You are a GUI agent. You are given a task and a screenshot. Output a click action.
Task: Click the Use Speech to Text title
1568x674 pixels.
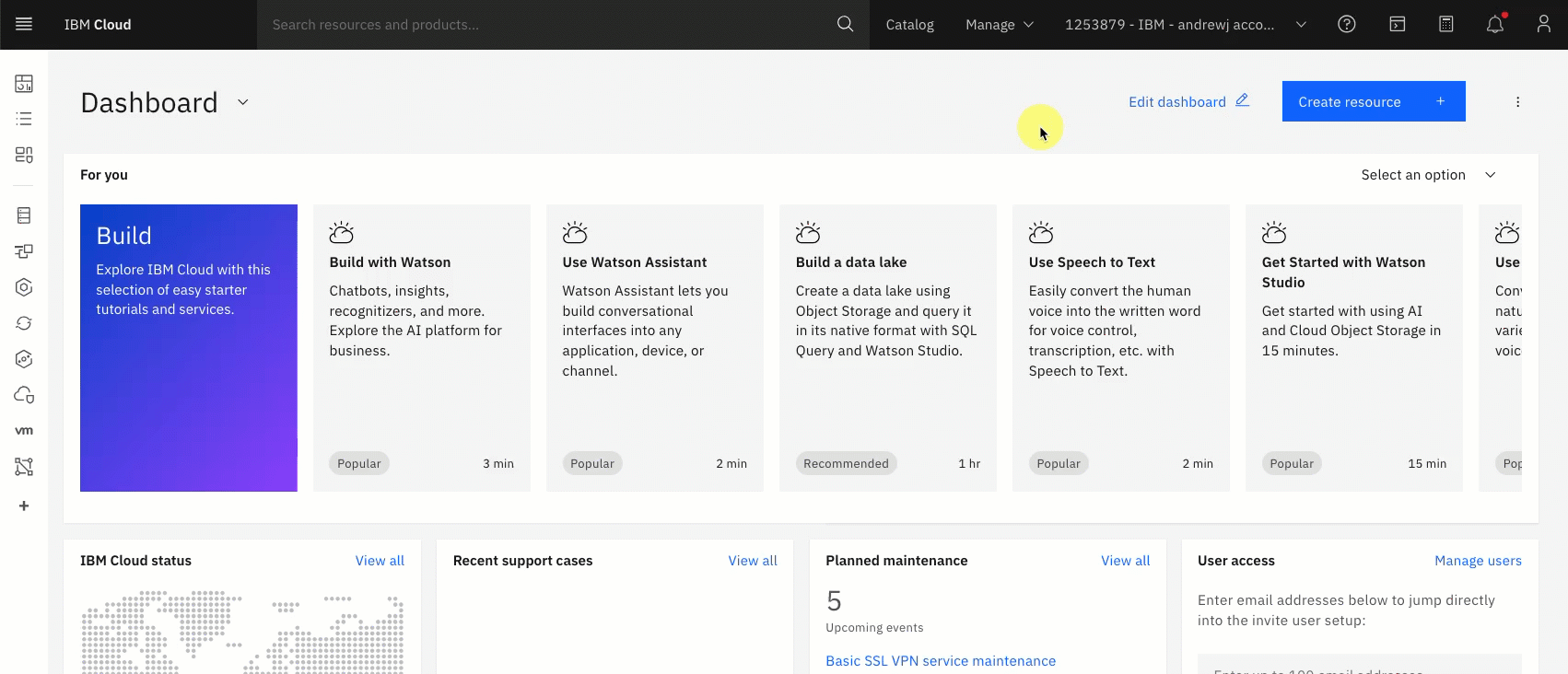[x=1092, y=262]
